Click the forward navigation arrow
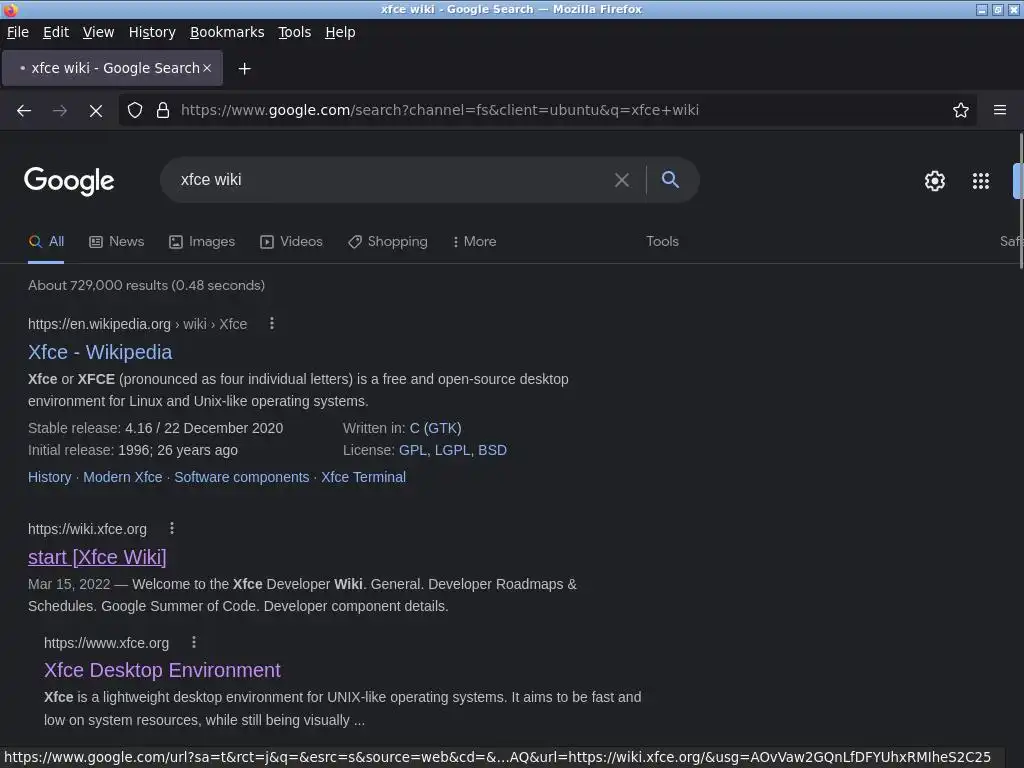 tap(60, 110)
